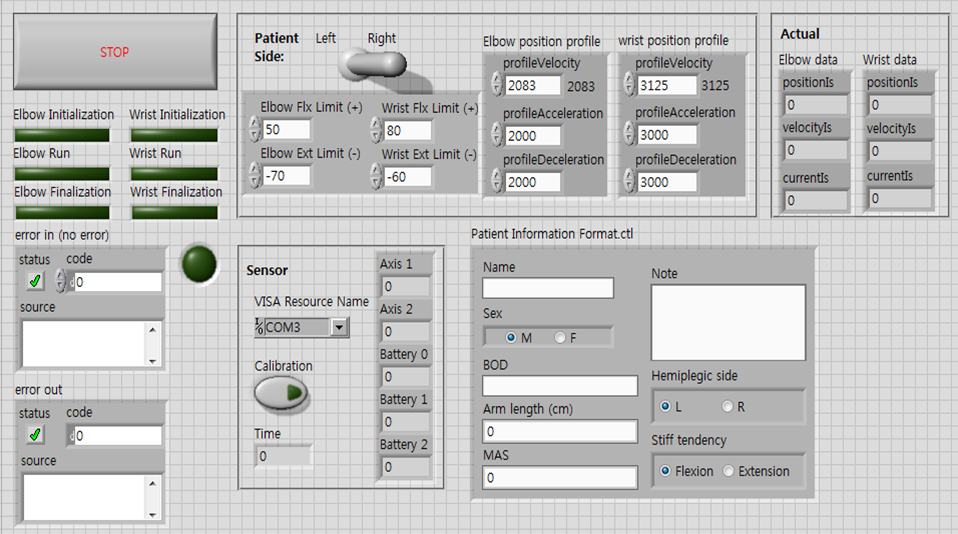Click the red STOP button
The image size is (958, 534).
point(115,51)
